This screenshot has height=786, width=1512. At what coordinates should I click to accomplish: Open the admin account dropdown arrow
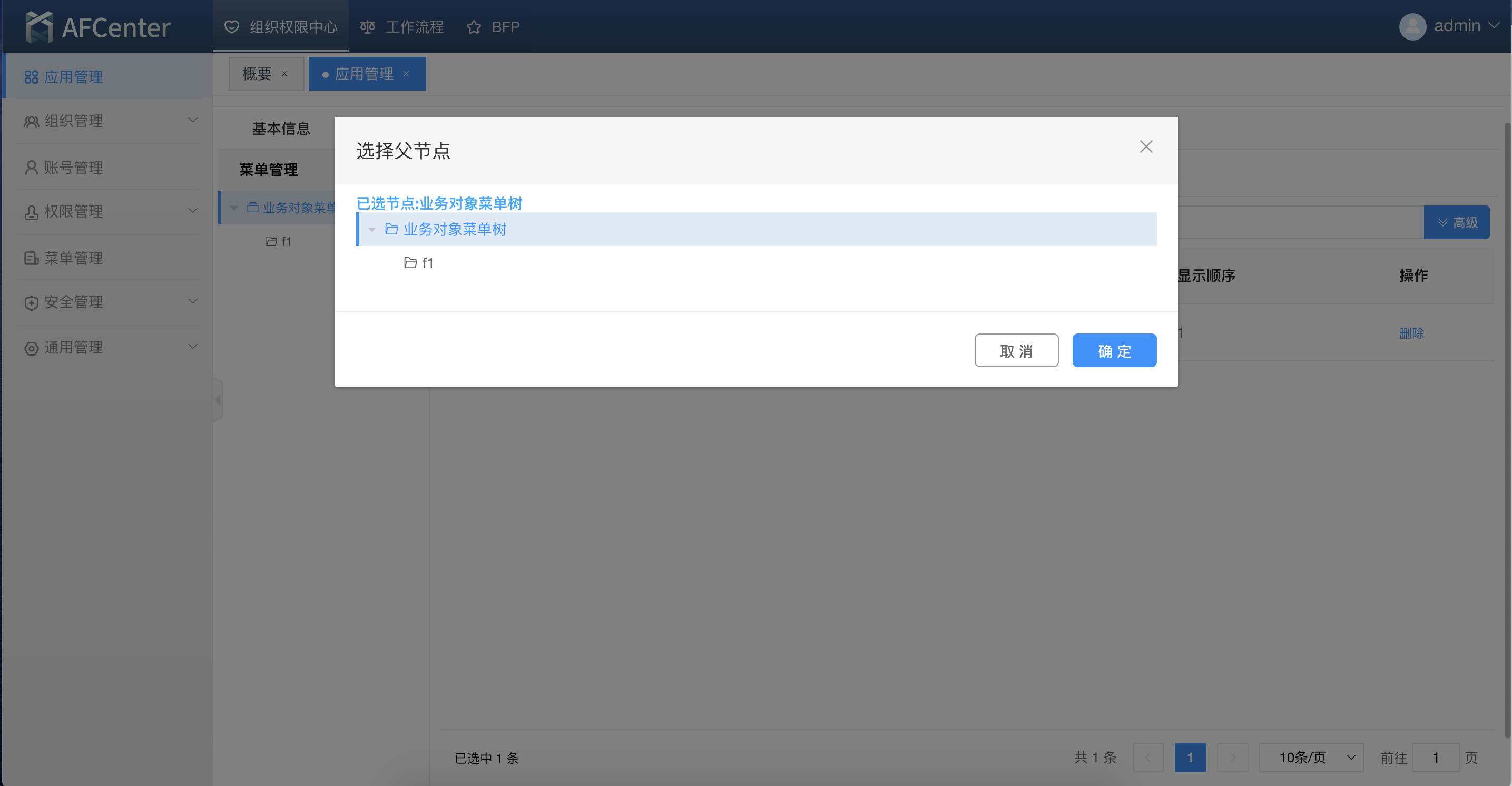[x=1494, y=26]
